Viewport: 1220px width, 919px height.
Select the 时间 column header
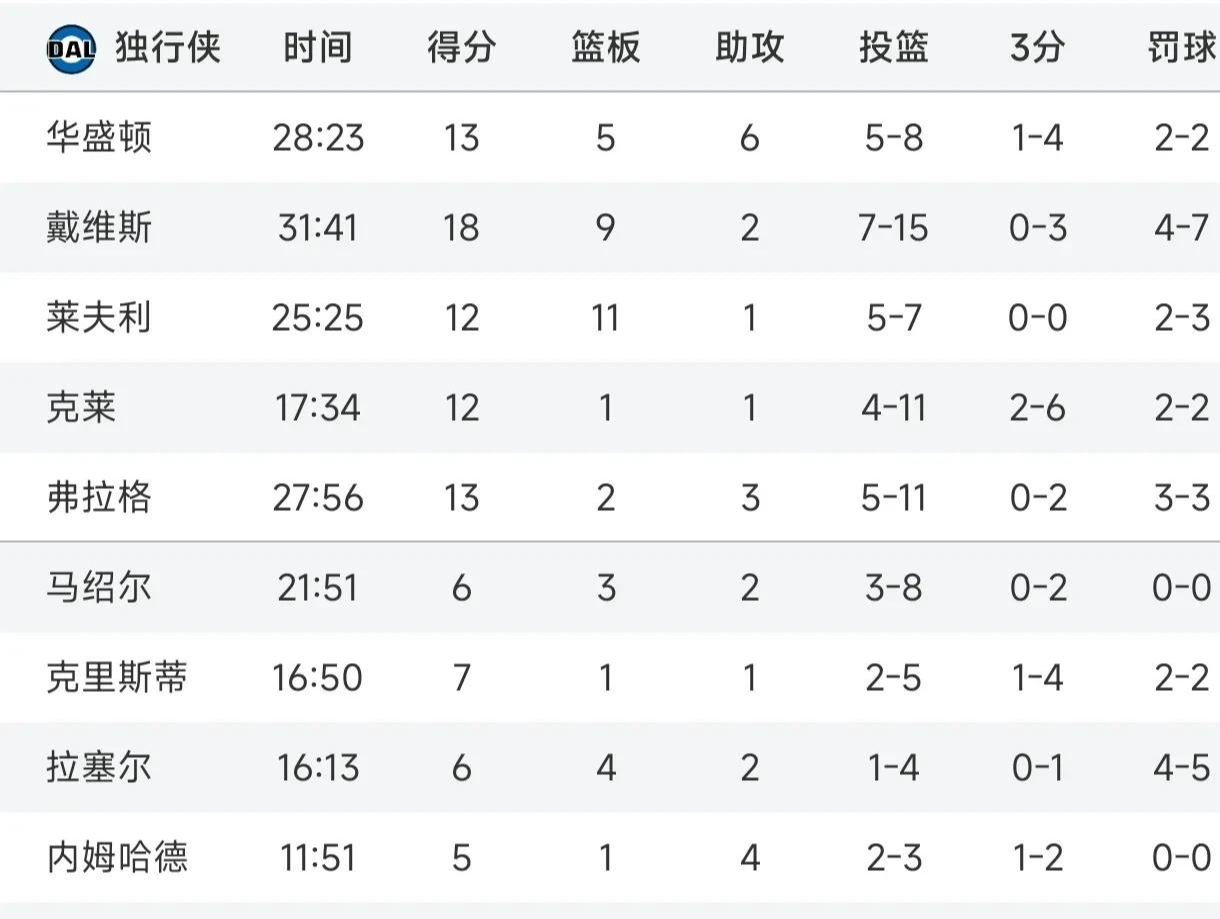(317, 48)
